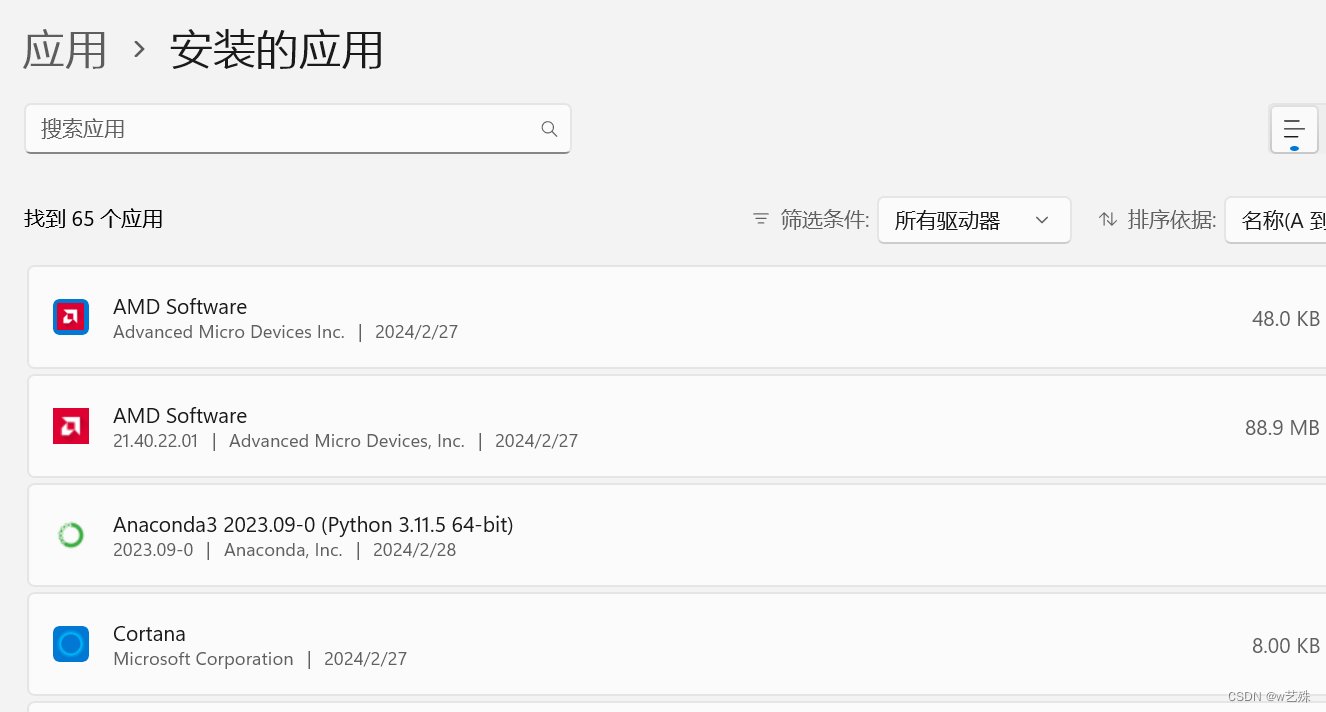Click the Anaconda3 green ring icon
The image size is (1326, 712).
71,535
